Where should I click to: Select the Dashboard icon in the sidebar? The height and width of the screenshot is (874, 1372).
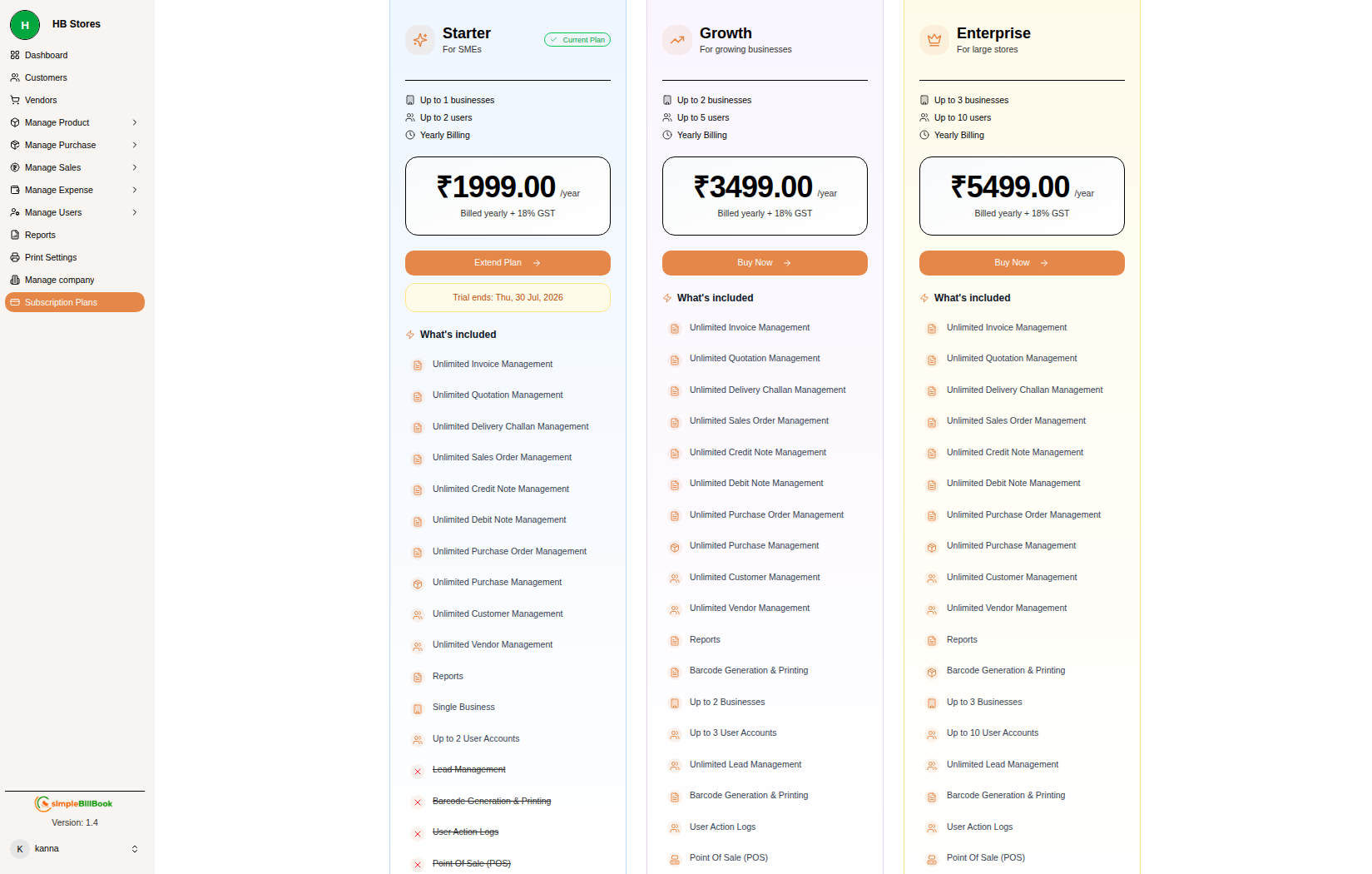(15, 55)
